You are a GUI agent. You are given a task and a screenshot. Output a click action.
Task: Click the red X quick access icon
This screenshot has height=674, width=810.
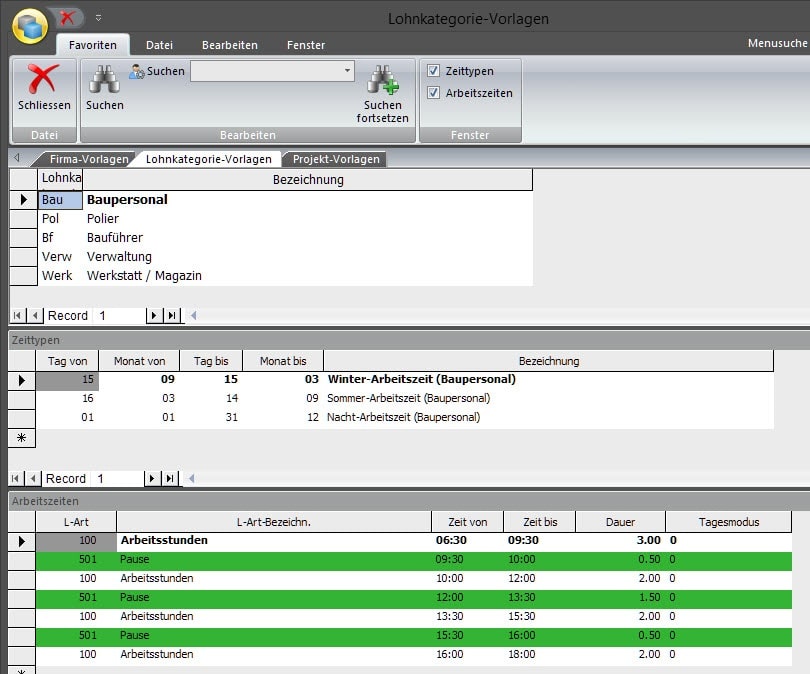click(x=67, y=18)
